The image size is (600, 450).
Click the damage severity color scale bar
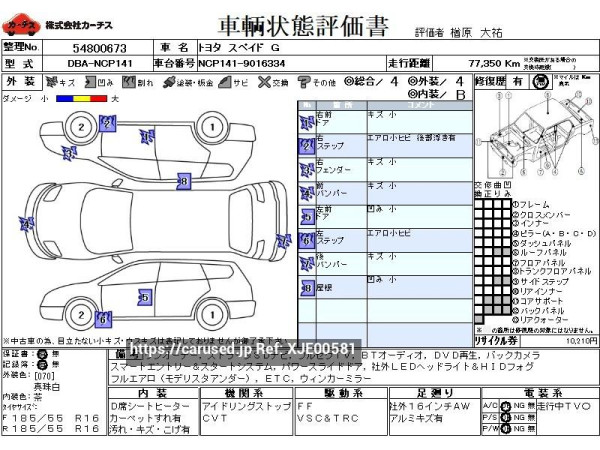click(x=80, y=99)
